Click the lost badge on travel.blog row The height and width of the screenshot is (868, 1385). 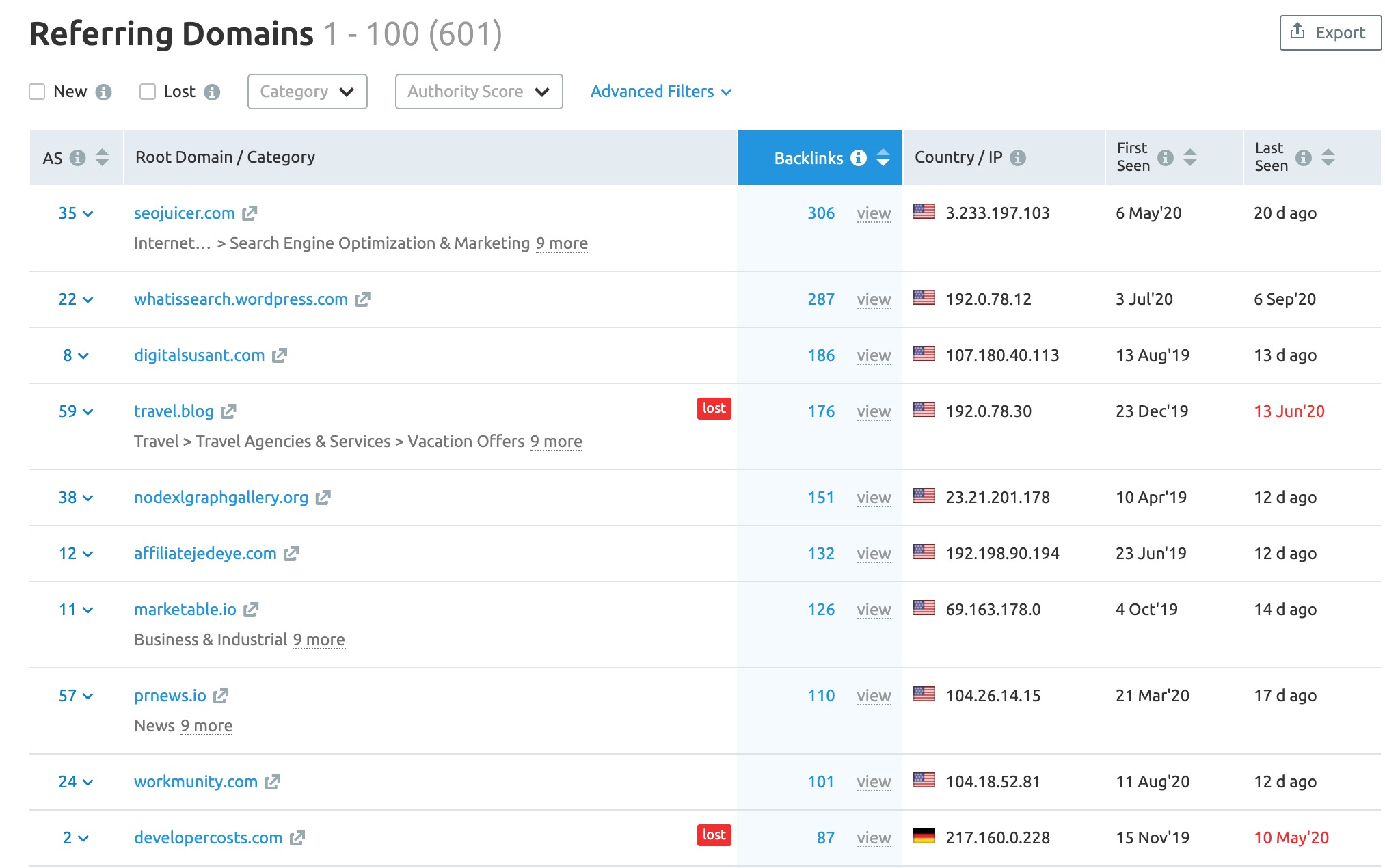pyautogui.click(x=714, y=409)
